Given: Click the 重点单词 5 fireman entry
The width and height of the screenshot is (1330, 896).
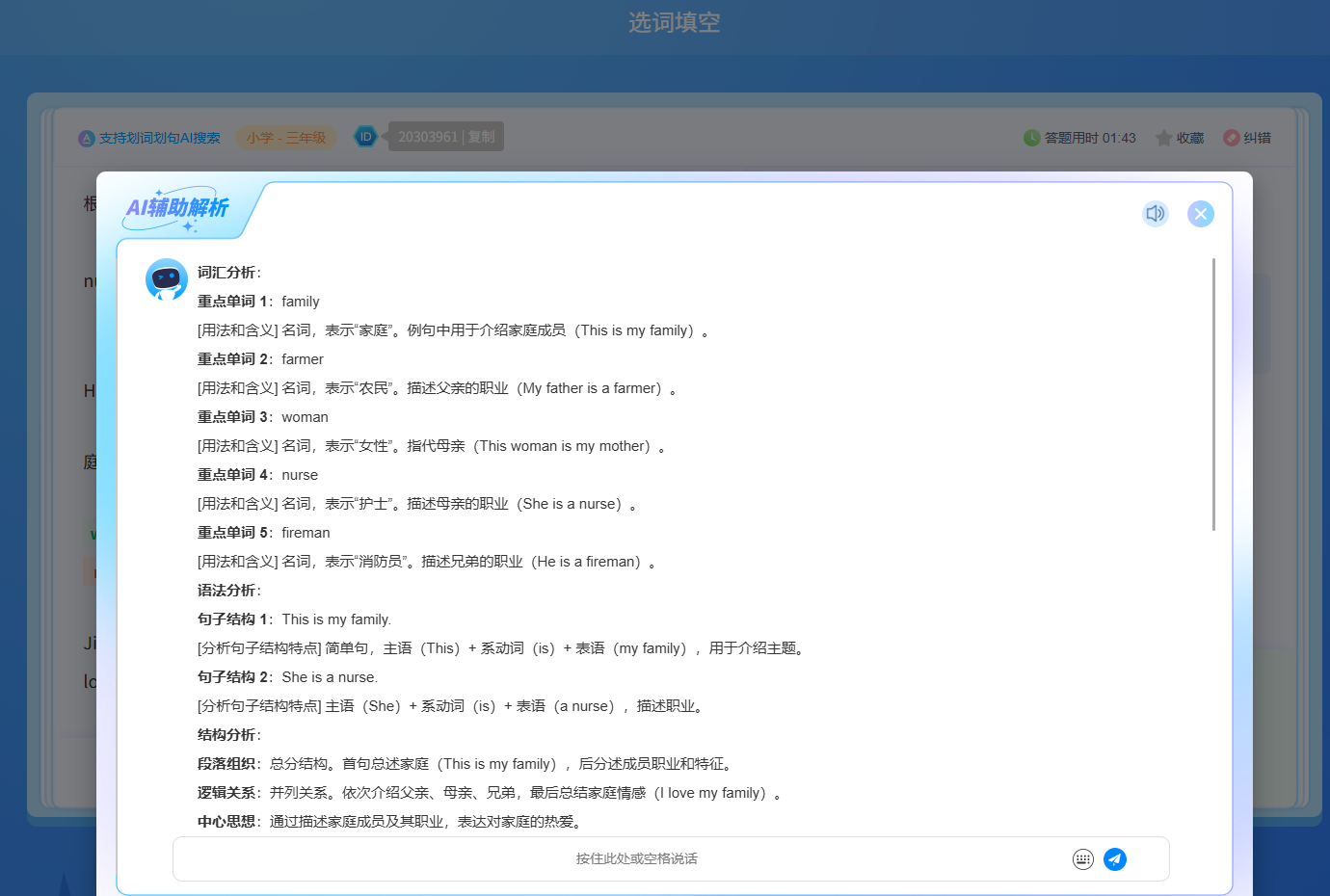Looking at the screenshot, I should pos(264,533).
